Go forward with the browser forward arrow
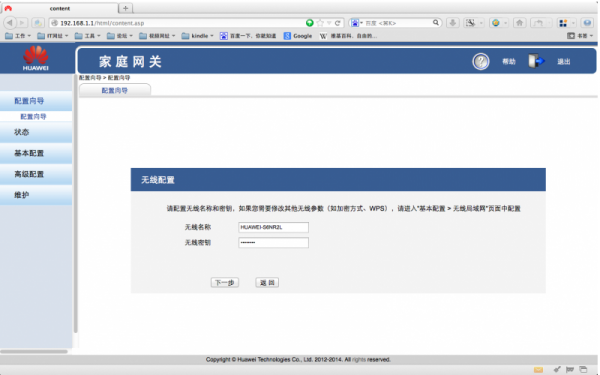 tap(22, 23)
